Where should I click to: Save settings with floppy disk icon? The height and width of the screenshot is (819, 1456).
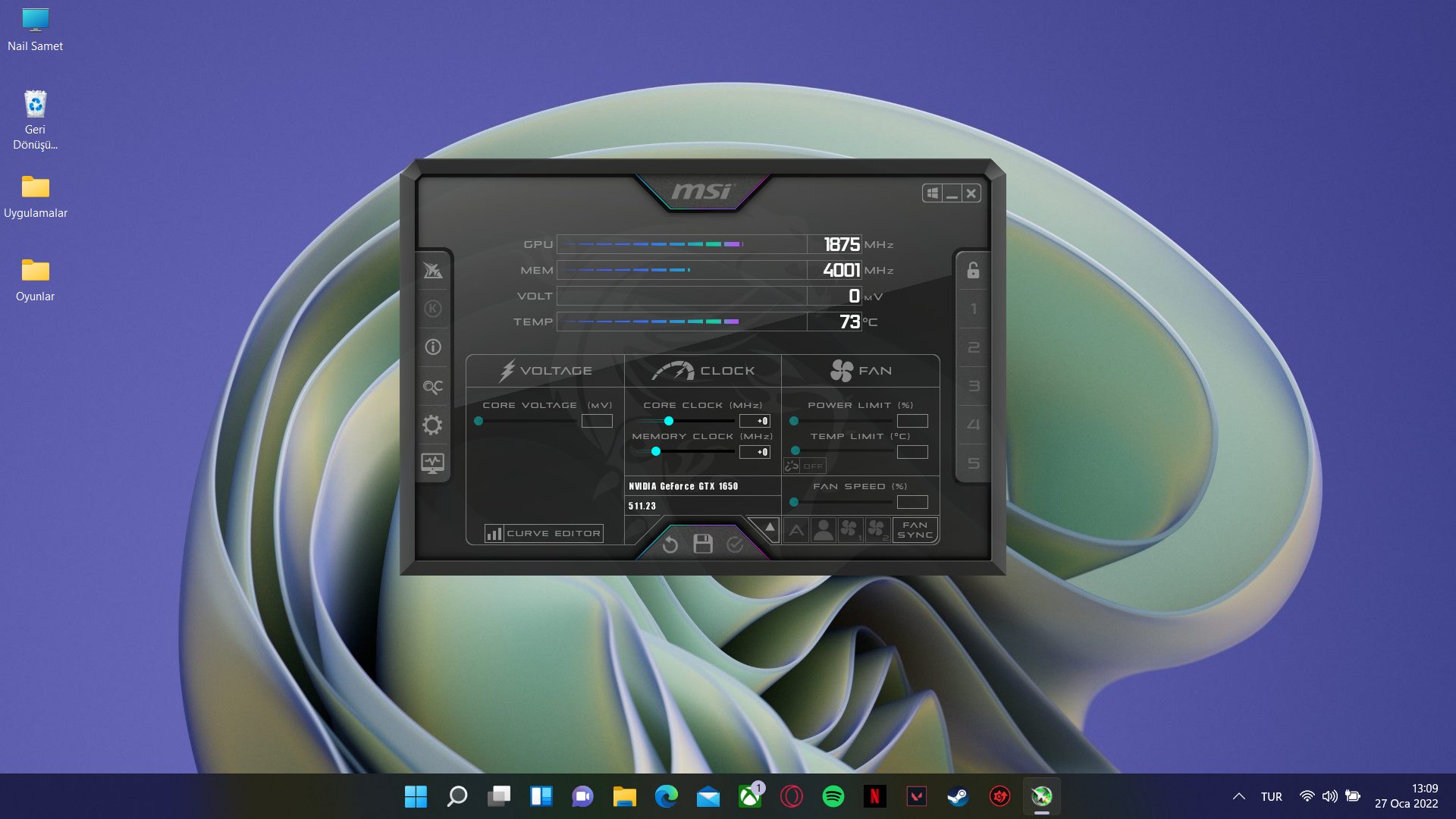(703, 544)
